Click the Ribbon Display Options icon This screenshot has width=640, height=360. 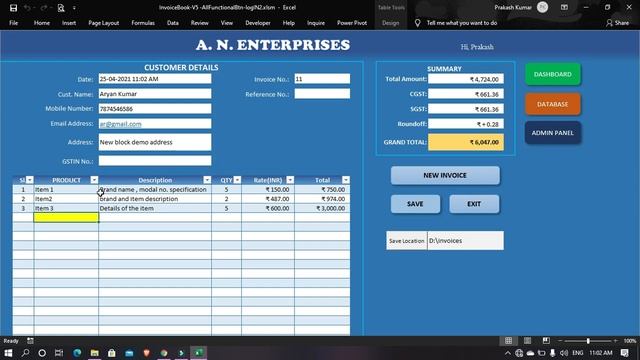(x=564, y=7)
